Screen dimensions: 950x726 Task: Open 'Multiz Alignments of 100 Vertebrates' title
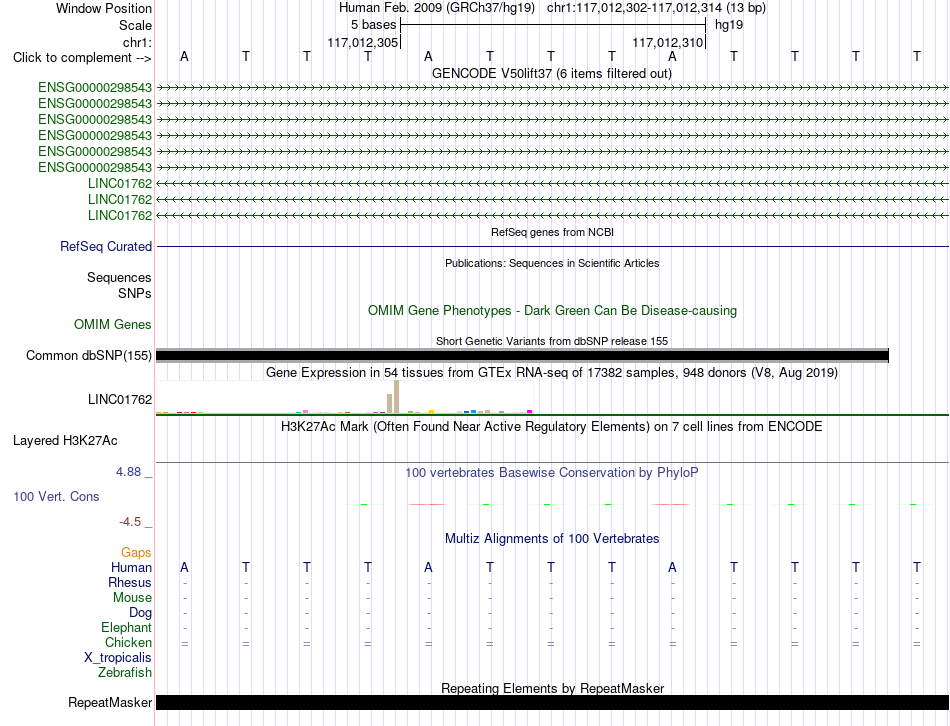(552, 538)
